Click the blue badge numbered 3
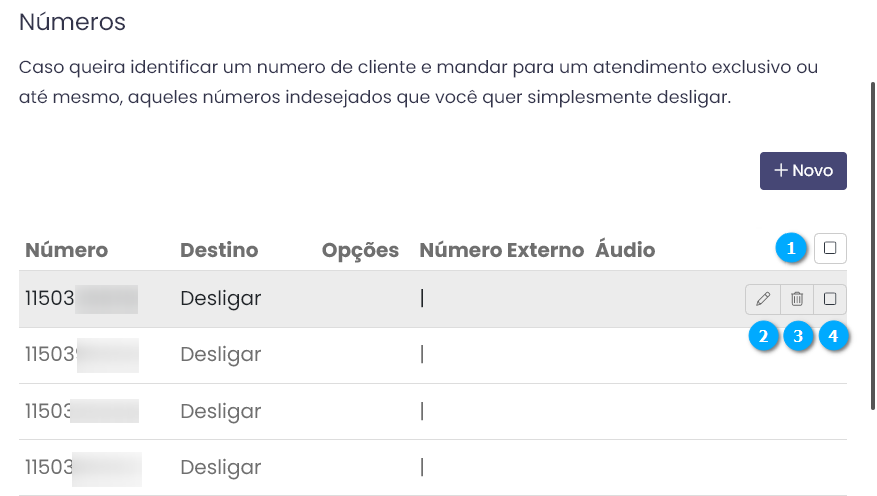The image size is (877, 496). (x=798, y=336)
